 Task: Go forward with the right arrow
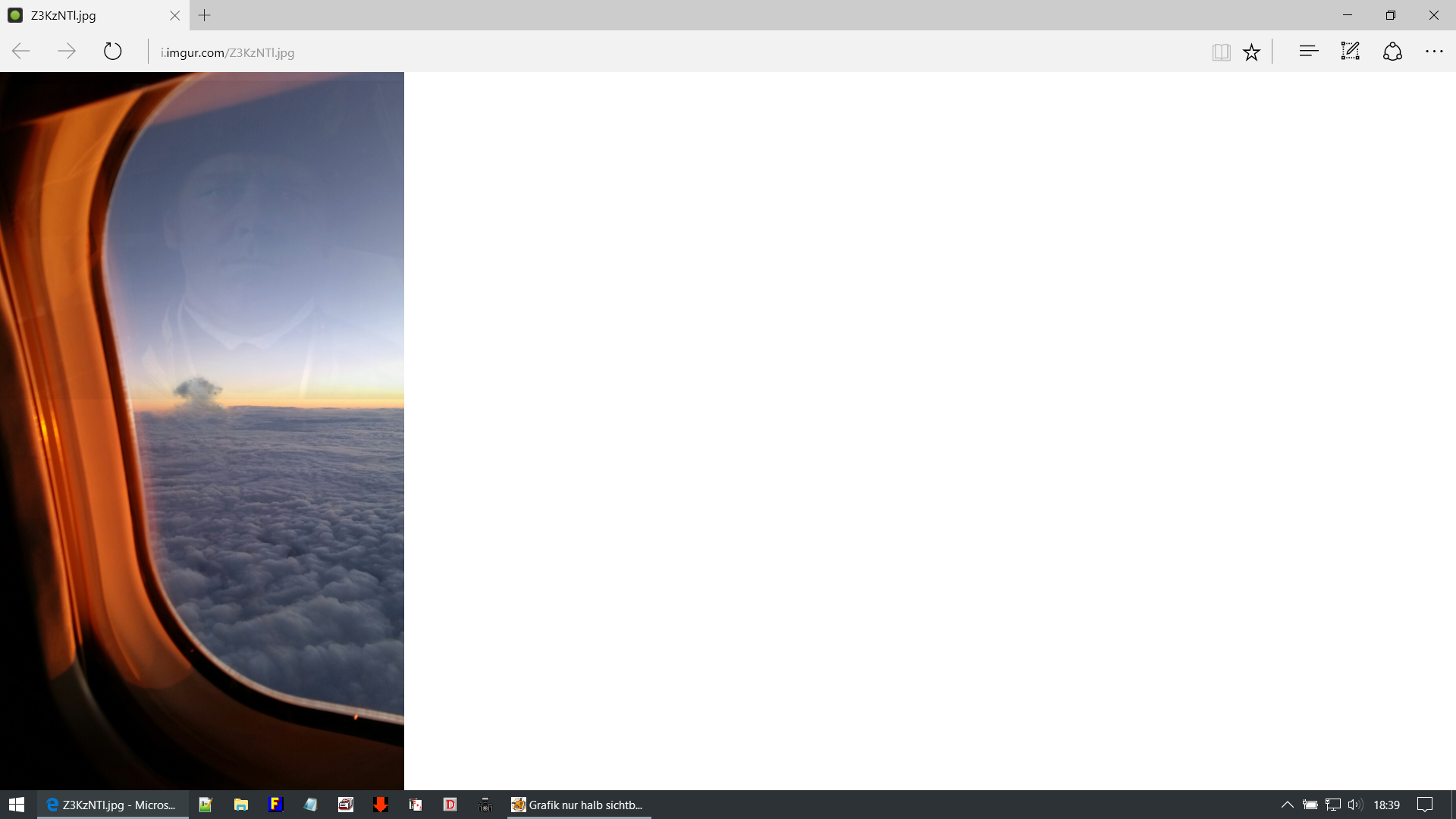click(67, 52)
